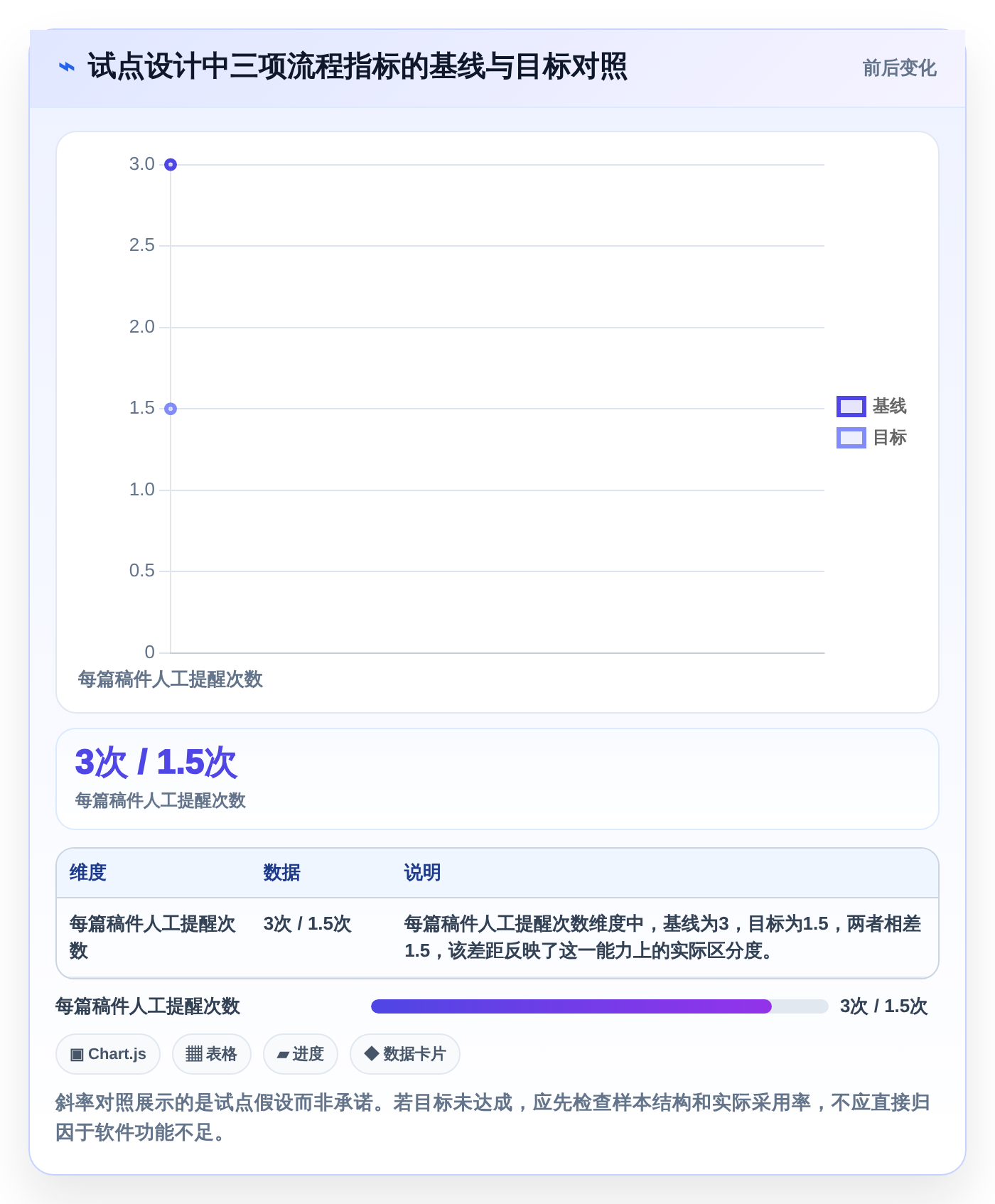Viewport: 995px width, 1204px height.
Task: Click the table description cell starting 每篇稿件人工提醒次数维度中
Action: [662, 937]
